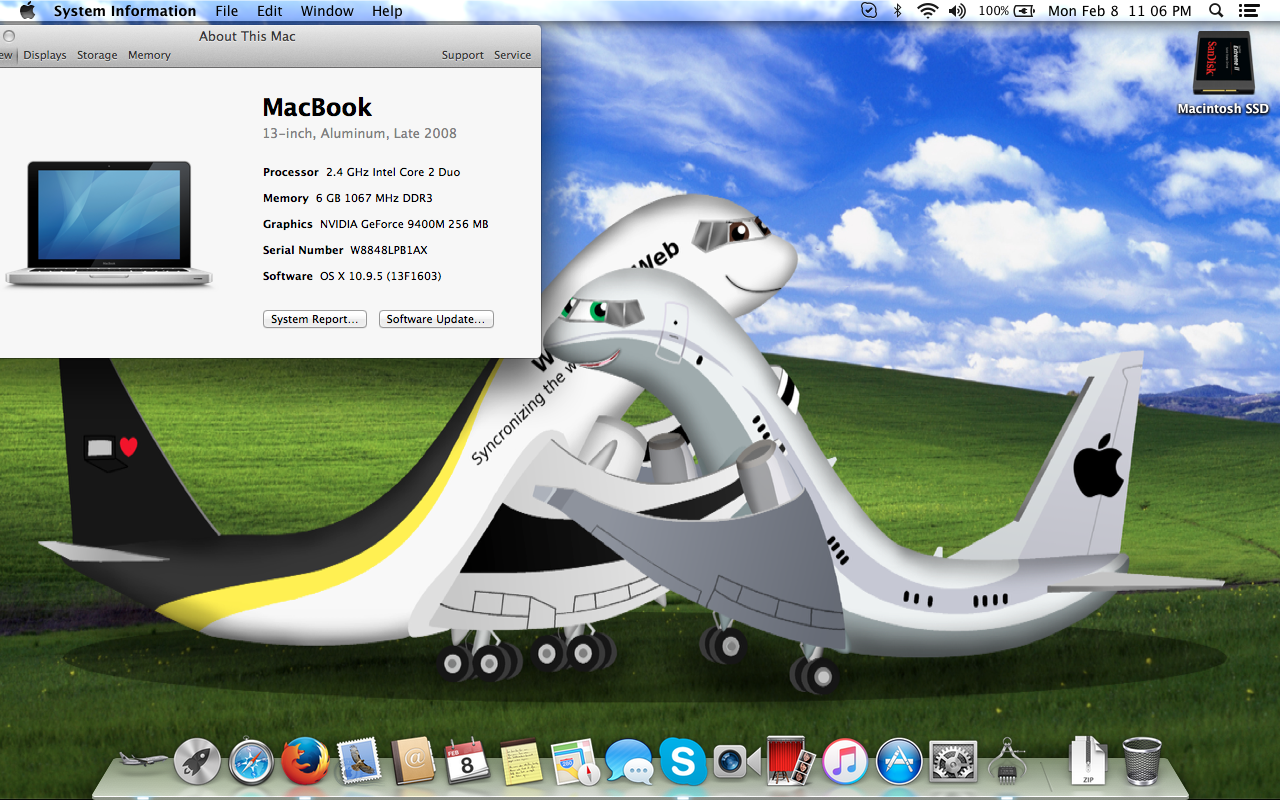Switch to the Memory tab
Image resolution: width=1280 pixels, height=800 pixels.
(149, 55)
